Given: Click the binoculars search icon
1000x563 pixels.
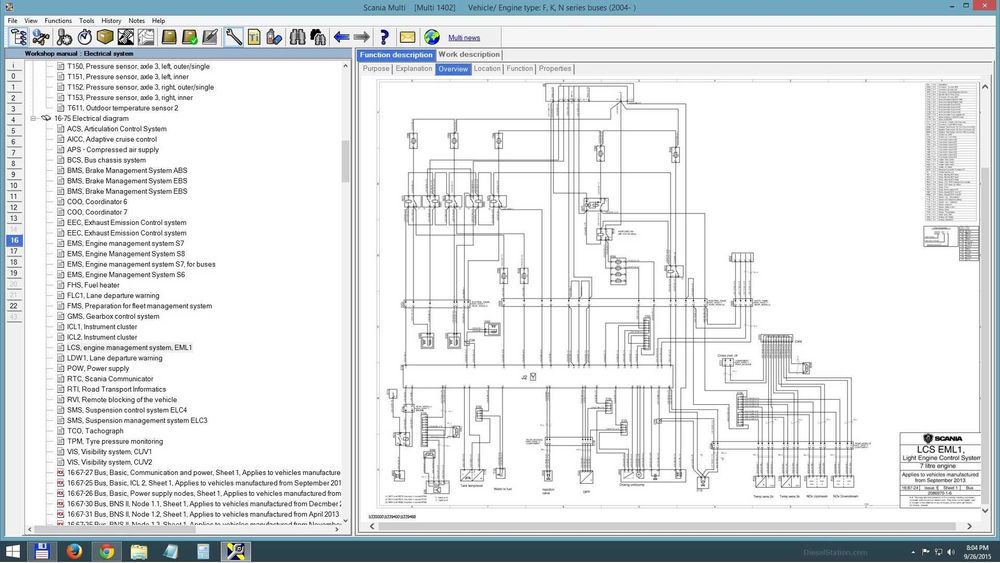Looking at the screenshot, I should tap(297, 37).
